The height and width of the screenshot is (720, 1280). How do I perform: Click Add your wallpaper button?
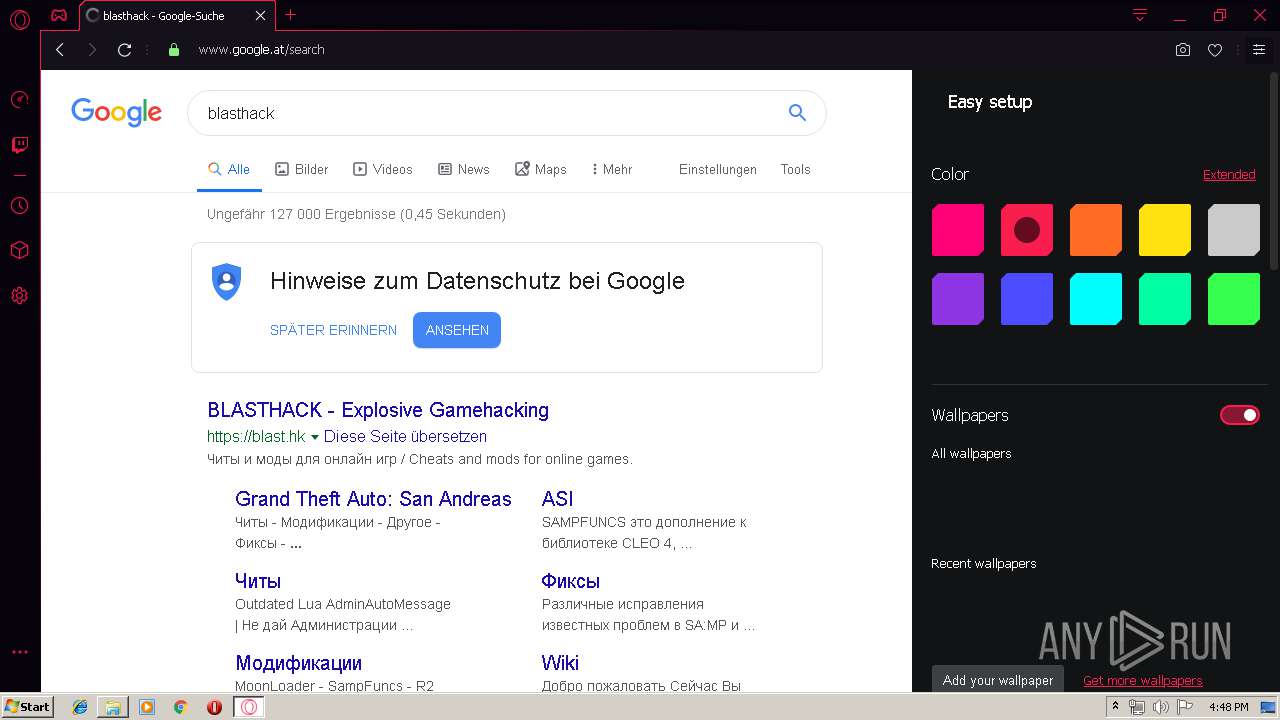click(x=997, y=680)
